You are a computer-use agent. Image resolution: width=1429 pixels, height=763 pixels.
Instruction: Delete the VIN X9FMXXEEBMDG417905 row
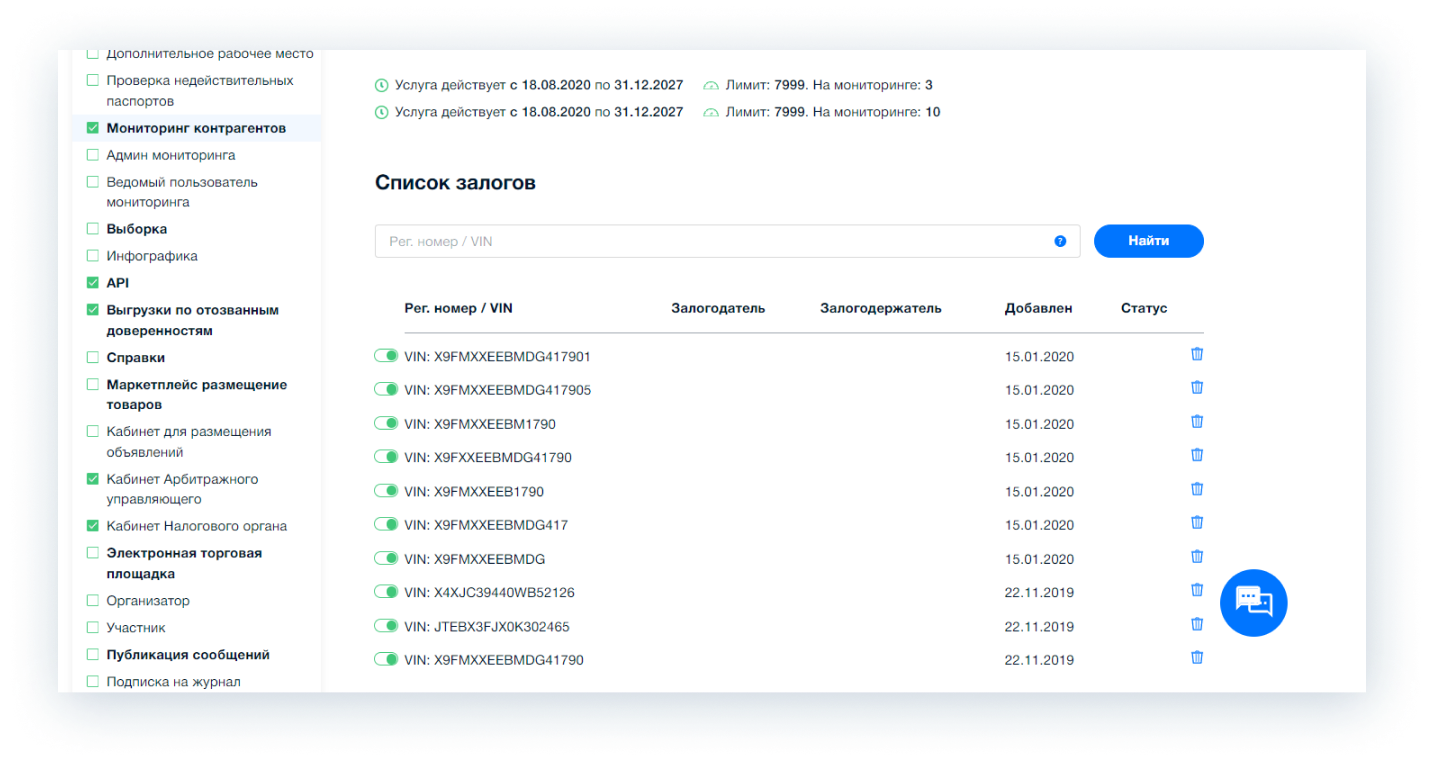pyautogui.click(x=1197, y=388)
